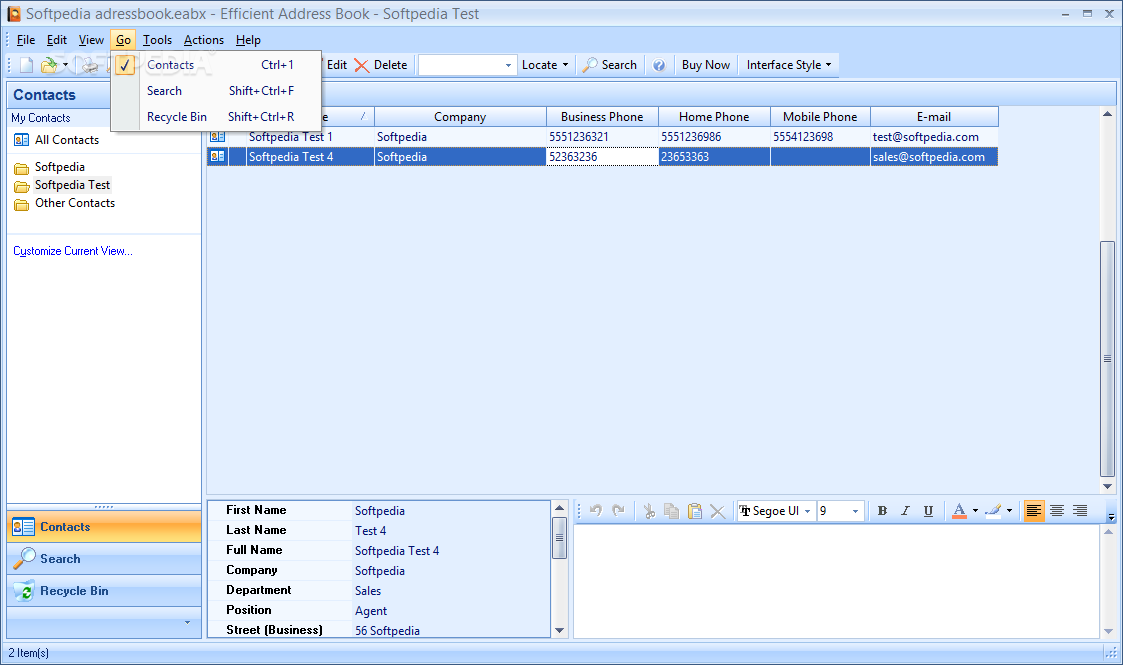Switch to the Contacts navigation pane button
Screen dimensions: 1123x665
pyautogui.click(x=104, y=527)
